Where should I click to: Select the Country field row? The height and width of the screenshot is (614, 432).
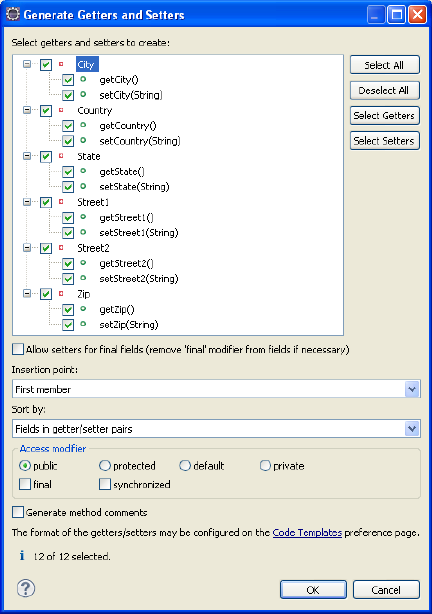click(x=94, y=110)
